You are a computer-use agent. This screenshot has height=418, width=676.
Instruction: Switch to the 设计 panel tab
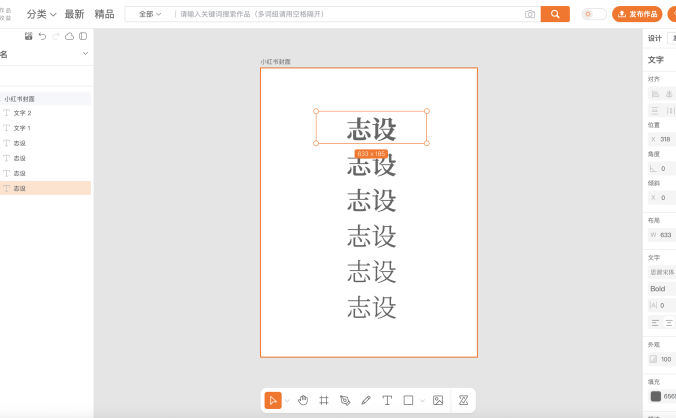(655, 38)
